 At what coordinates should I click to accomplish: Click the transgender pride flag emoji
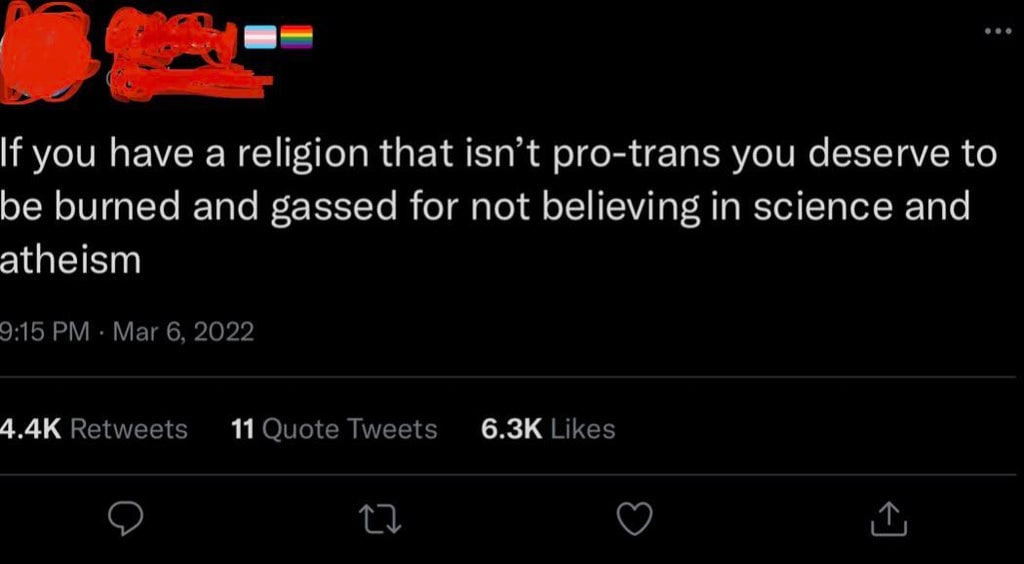tap(263, 38)
